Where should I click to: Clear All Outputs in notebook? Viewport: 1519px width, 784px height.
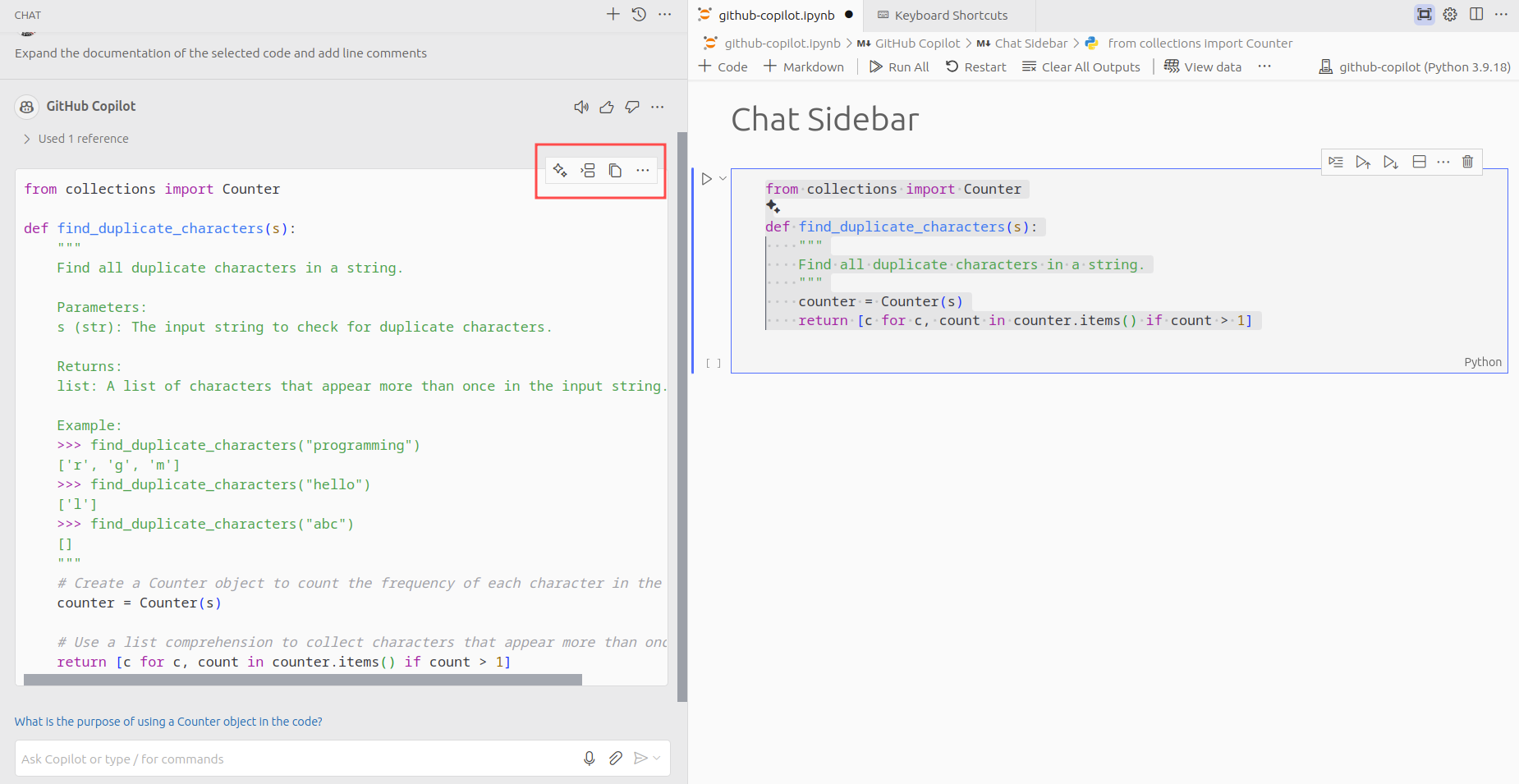click(1081, 66)
